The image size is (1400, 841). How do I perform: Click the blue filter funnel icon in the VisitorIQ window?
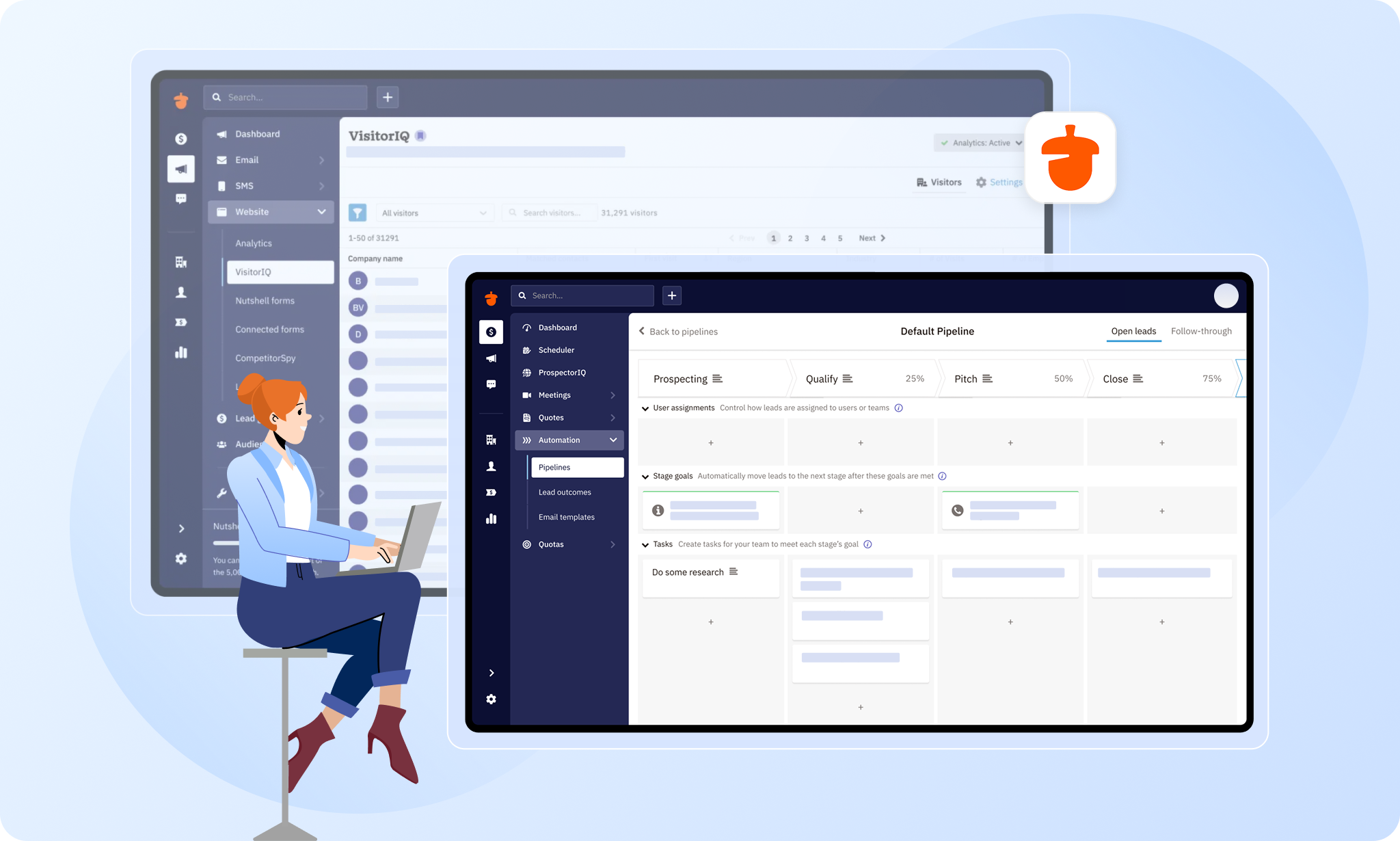click(358, 213)
